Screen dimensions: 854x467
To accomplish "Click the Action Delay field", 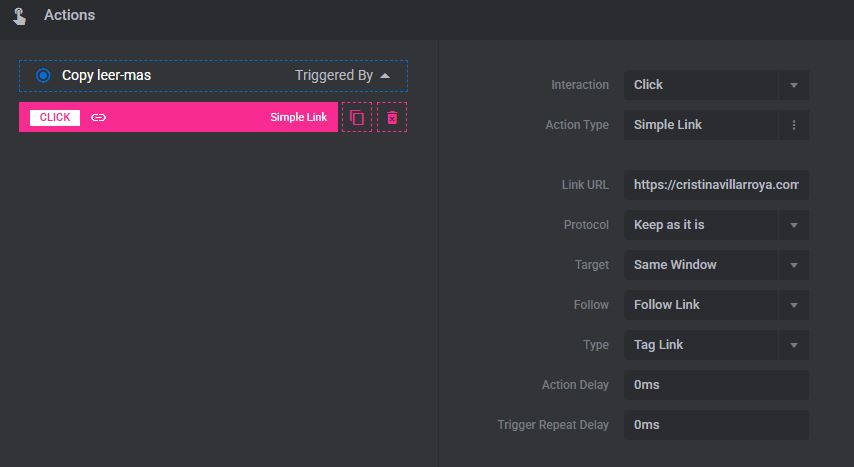I will point(716,385).
